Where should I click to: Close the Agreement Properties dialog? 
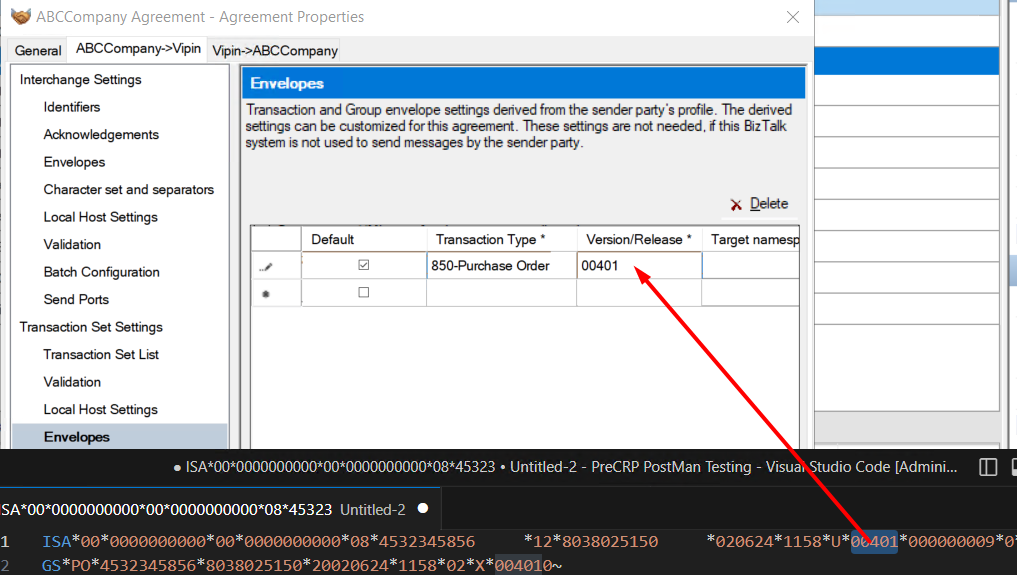click(x=793, y=17)
